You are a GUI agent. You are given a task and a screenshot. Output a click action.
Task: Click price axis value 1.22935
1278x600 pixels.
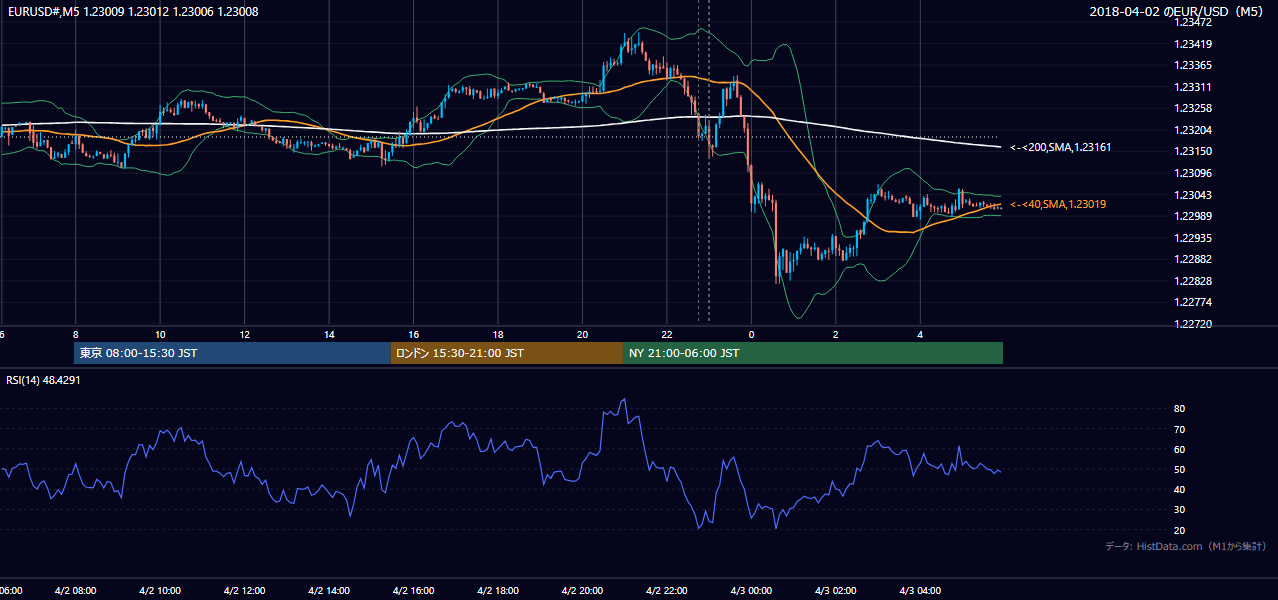tap(1192, 238)
